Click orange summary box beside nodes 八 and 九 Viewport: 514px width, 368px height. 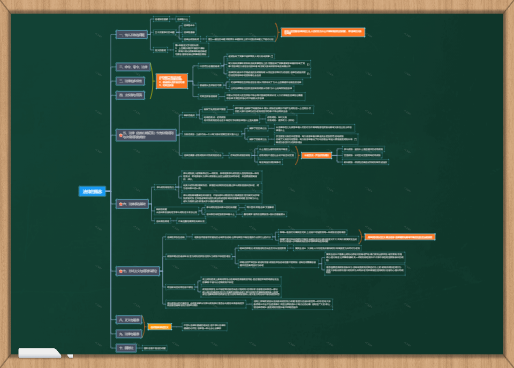[160, 327]
